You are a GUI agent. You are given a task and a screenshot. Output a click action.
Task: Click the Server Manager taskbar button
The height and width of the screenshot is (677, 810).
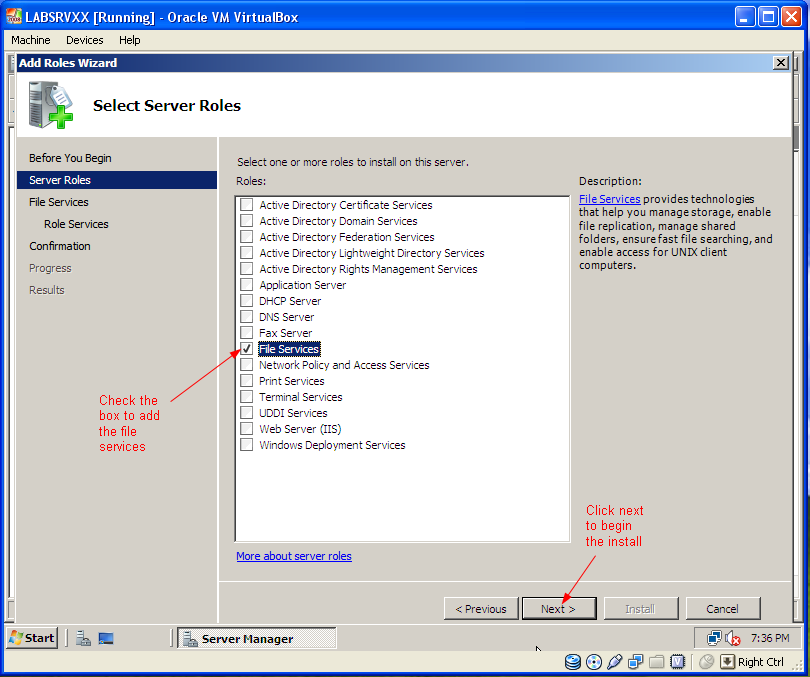[x=257, y=639]
